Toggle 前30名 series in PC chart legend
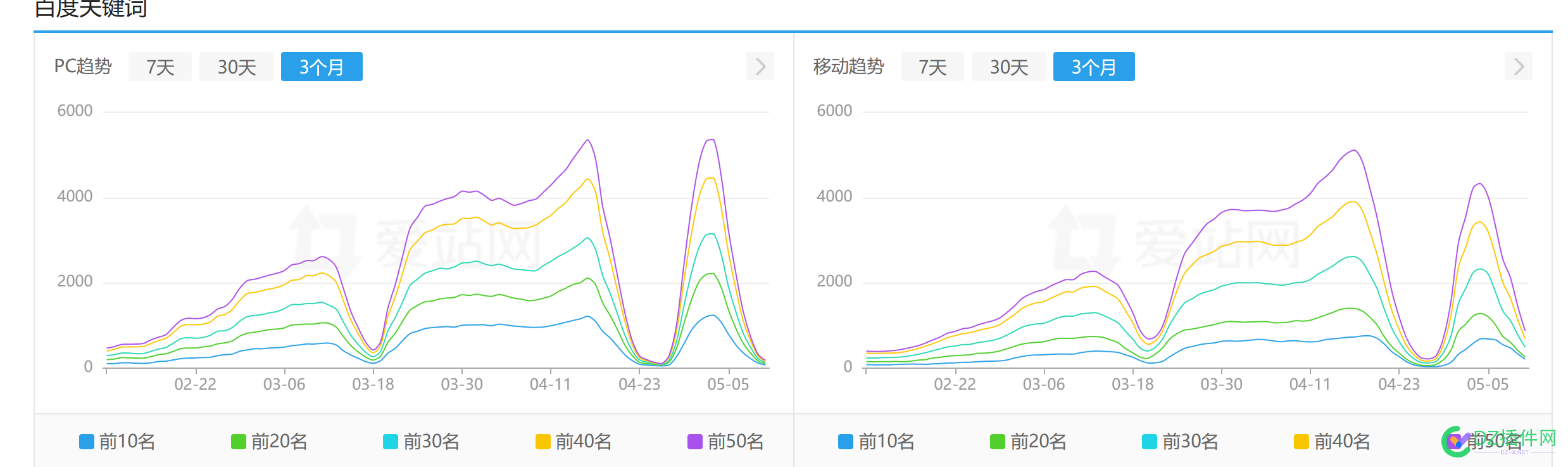Screen dimensions: 1568x467 pos(421,442)
